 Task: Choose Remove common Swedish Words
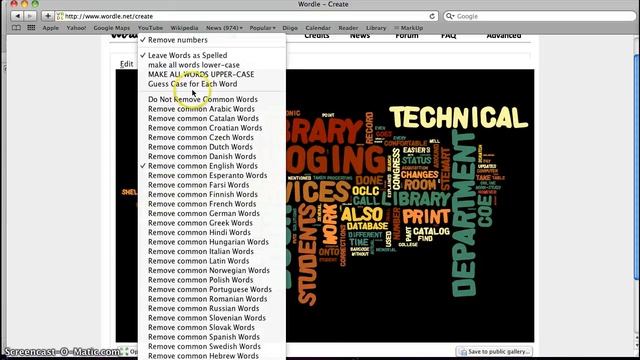point(212,346)
